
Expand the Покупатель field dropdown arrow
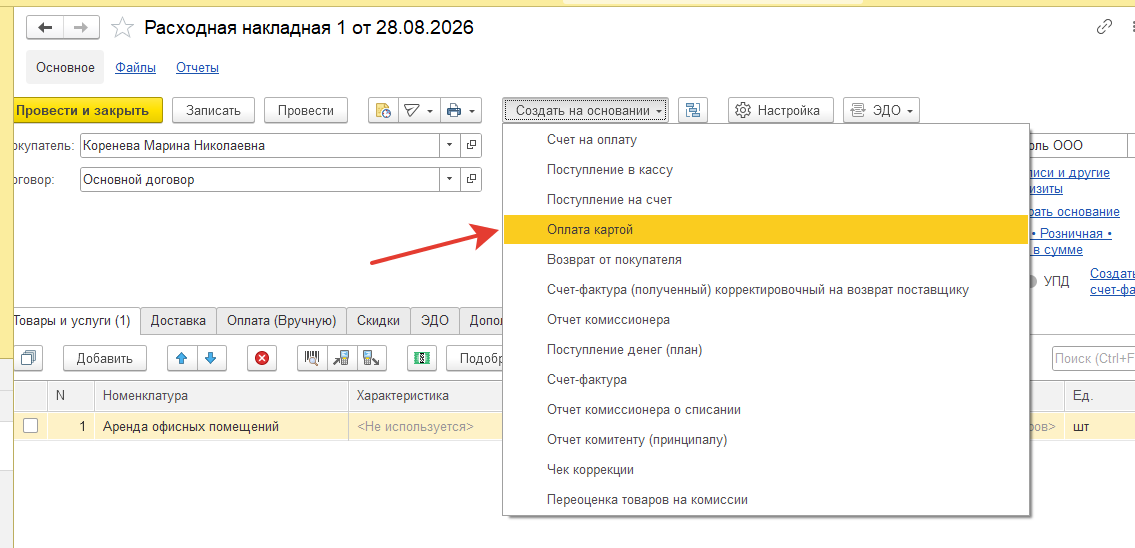pos(450,146)
